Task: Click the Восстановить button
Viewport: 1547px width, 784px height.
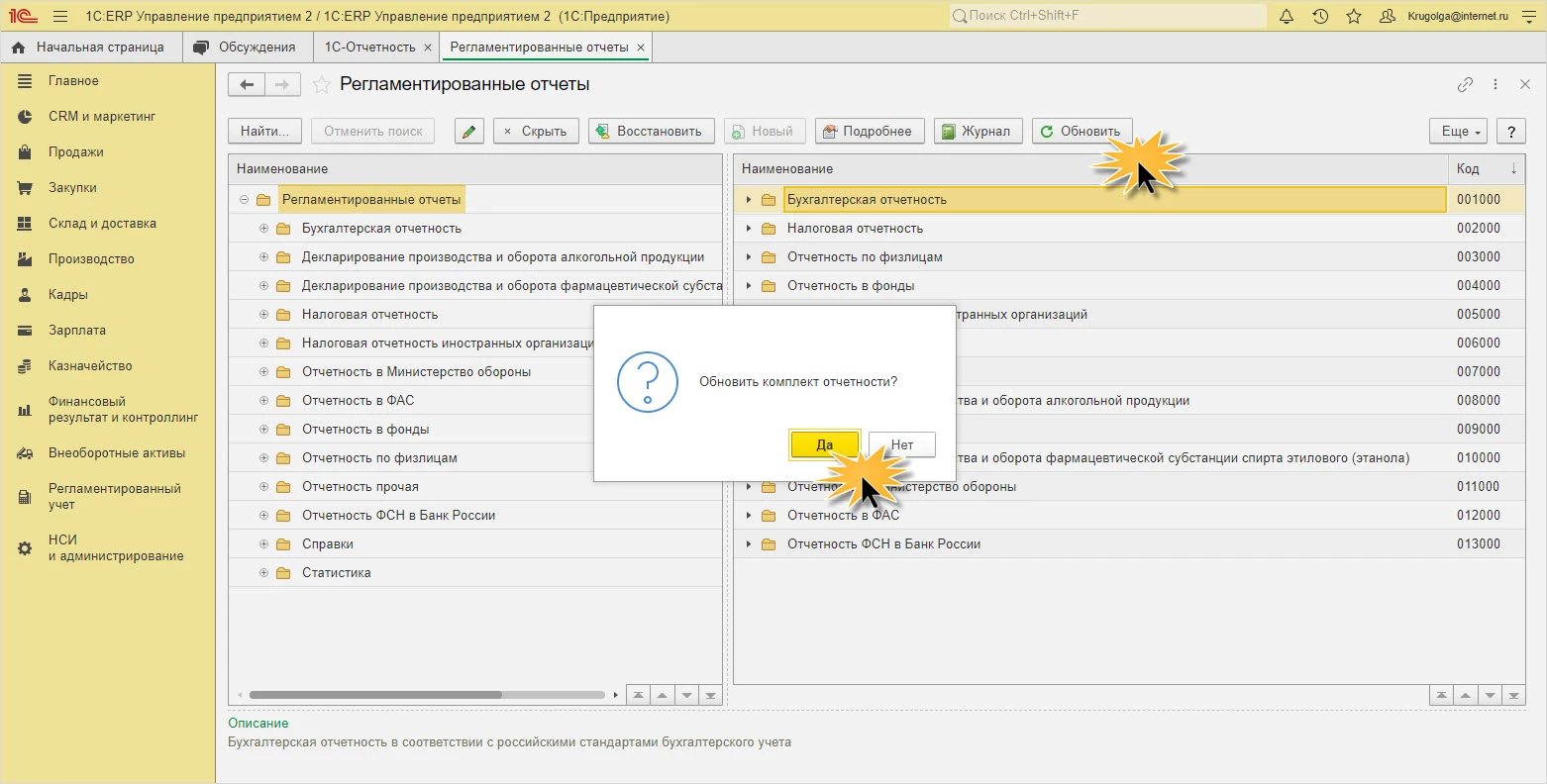Action: tap(652, 131)
